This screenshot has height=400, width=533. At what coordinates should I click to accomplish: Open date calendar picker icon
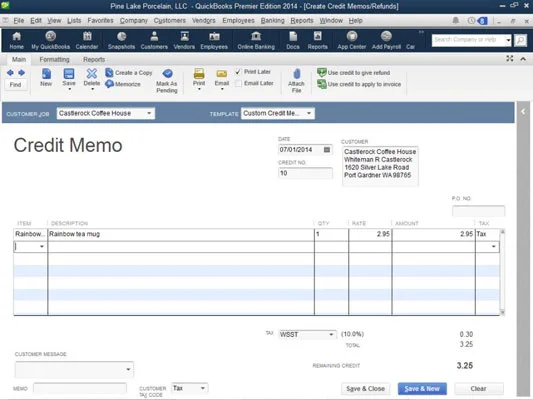pos(327,150)
